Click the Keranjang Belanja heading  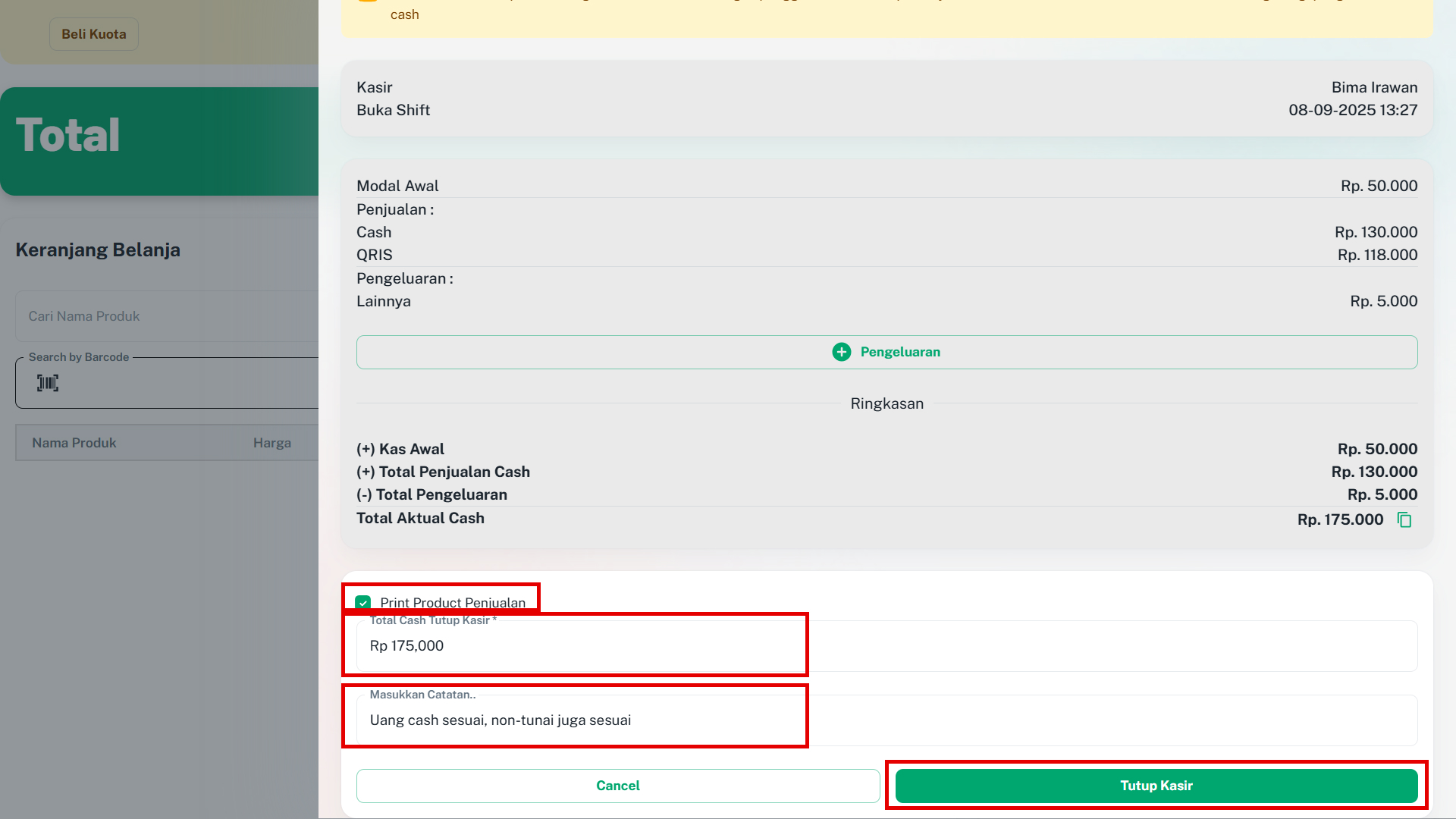(x=98, y=250)
